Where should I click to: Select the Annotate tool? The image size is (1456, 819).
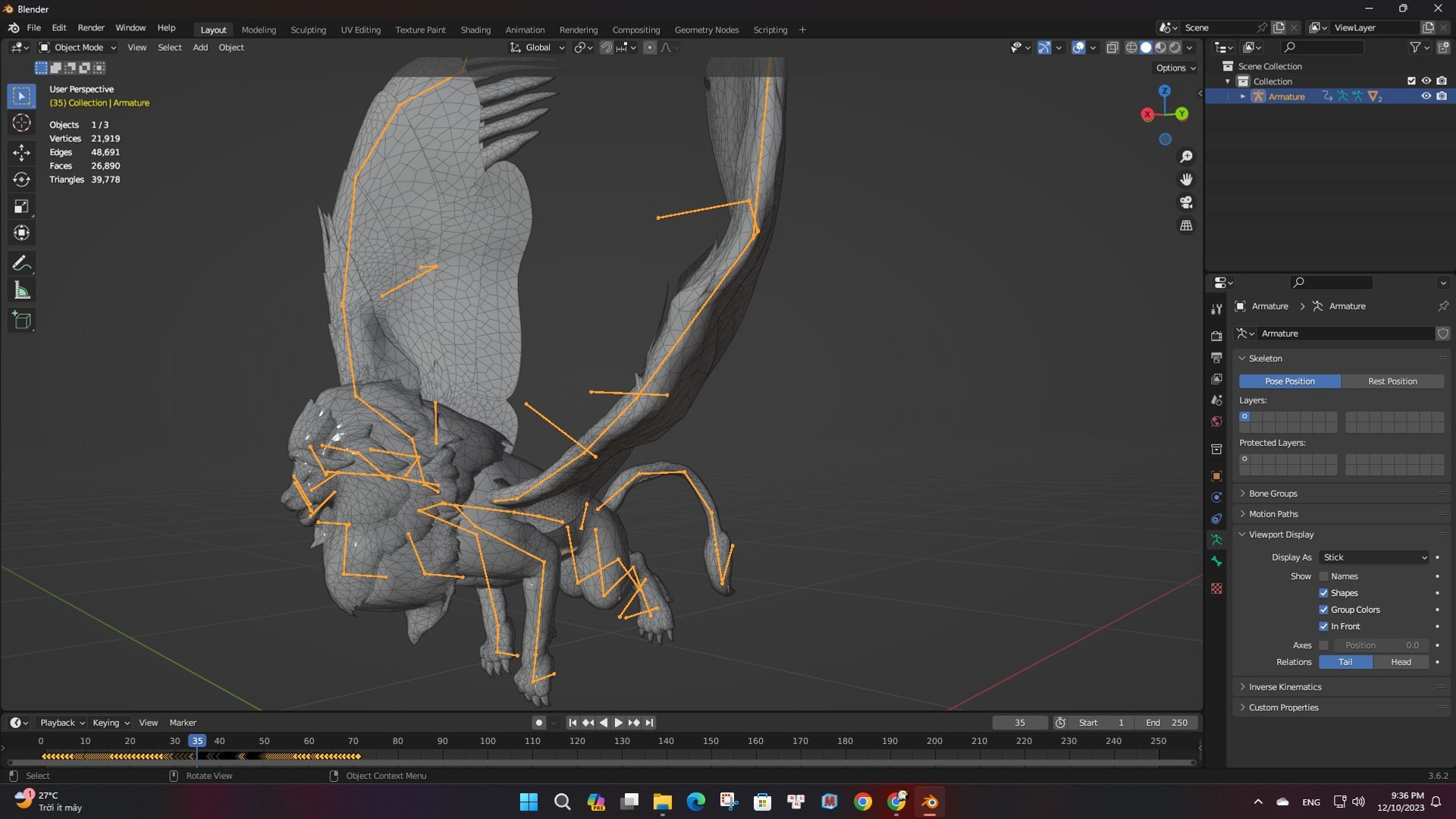[x=21, y=263]
